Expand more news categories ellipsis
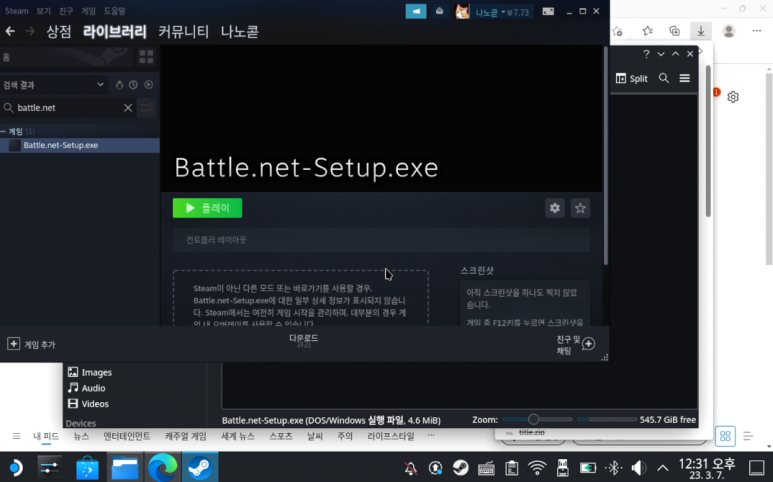773x482 pixels. 431,436
